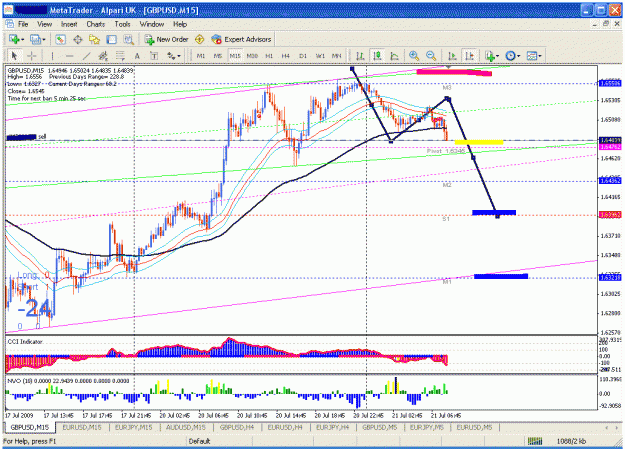The height and width of the screenshot is (449, 625).
Task: Open the Charts menu
Action: 96,24
